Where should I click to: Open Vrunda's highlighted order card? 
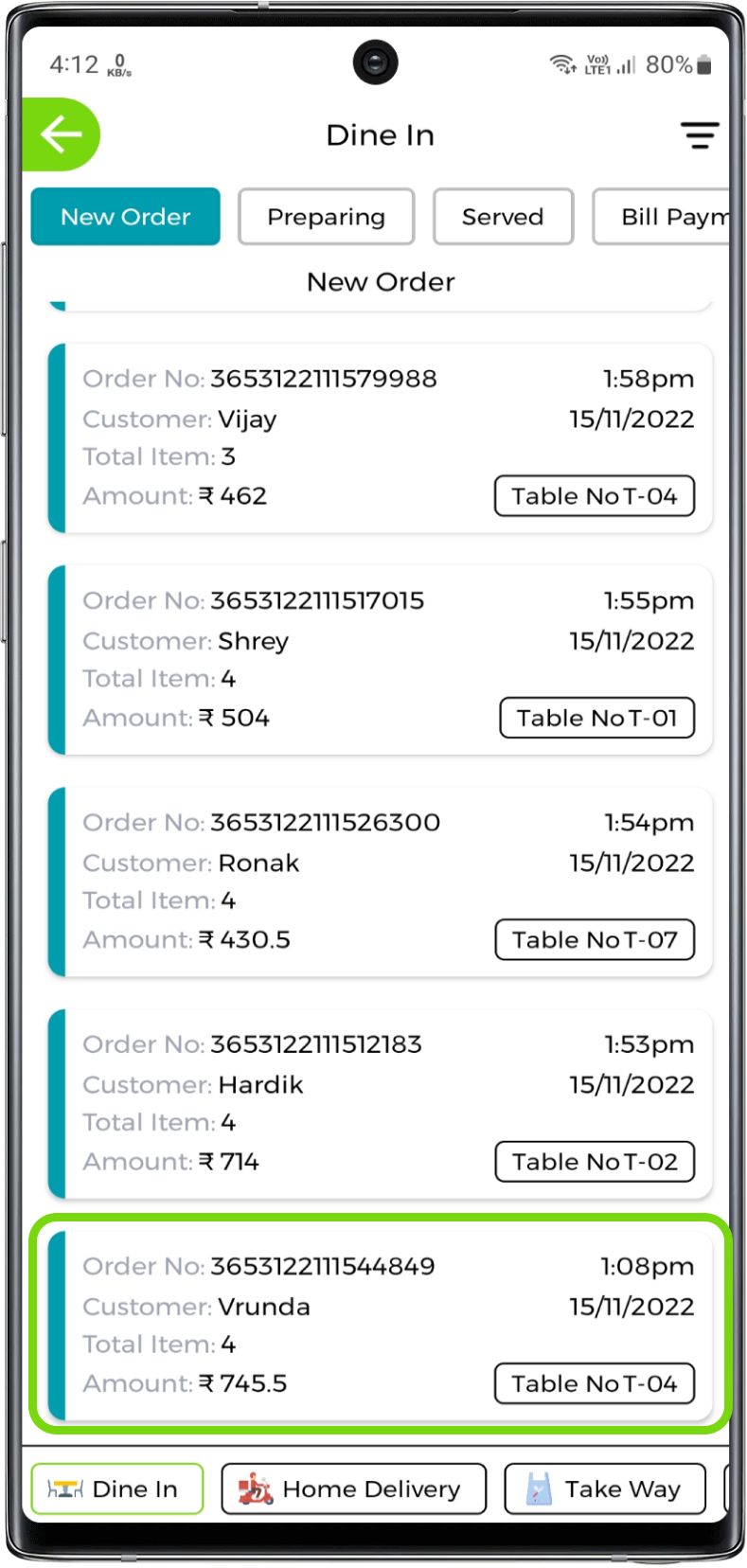pos(379,1324)
